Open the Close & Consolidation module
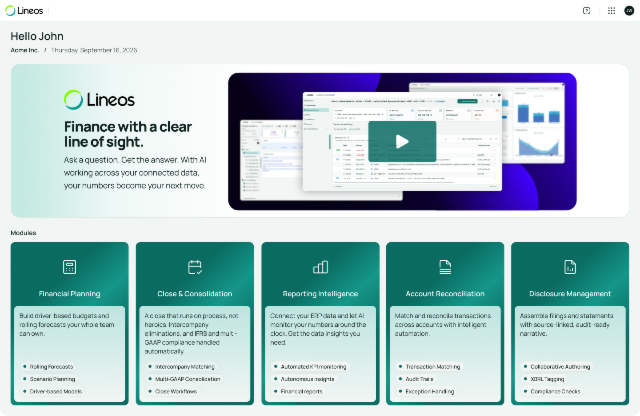 tap(195, 323)
